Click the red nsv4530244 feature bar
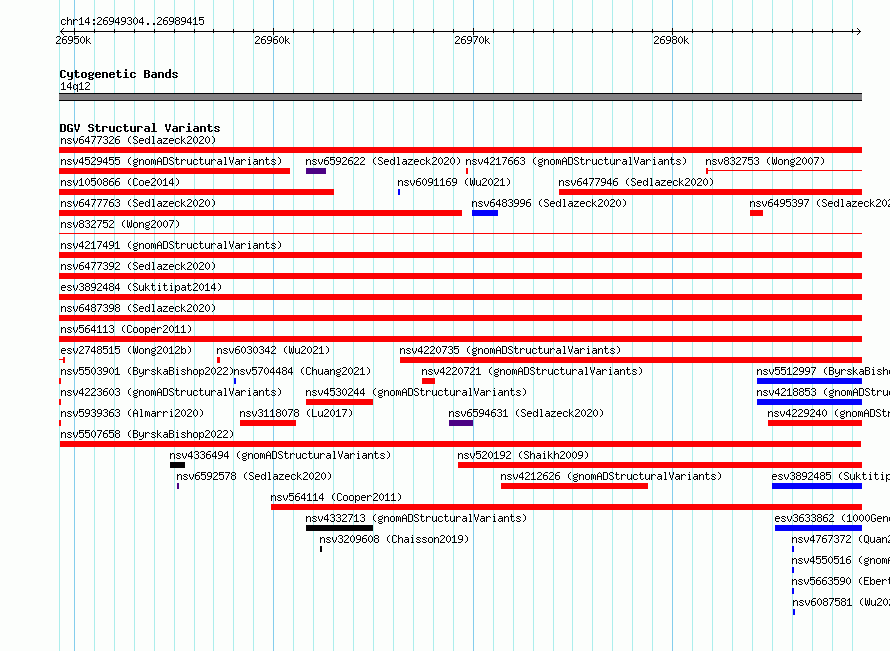This screenshot has width=890, height=651. pyautogui.click(x=339, y=402)
